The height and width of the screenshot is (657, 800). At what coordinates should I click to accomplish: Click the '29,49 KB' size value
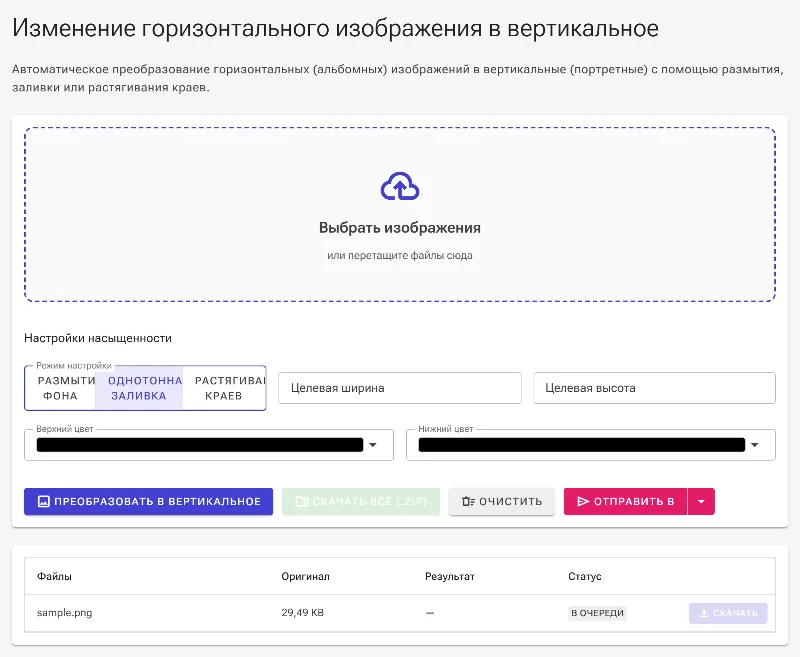303,613
